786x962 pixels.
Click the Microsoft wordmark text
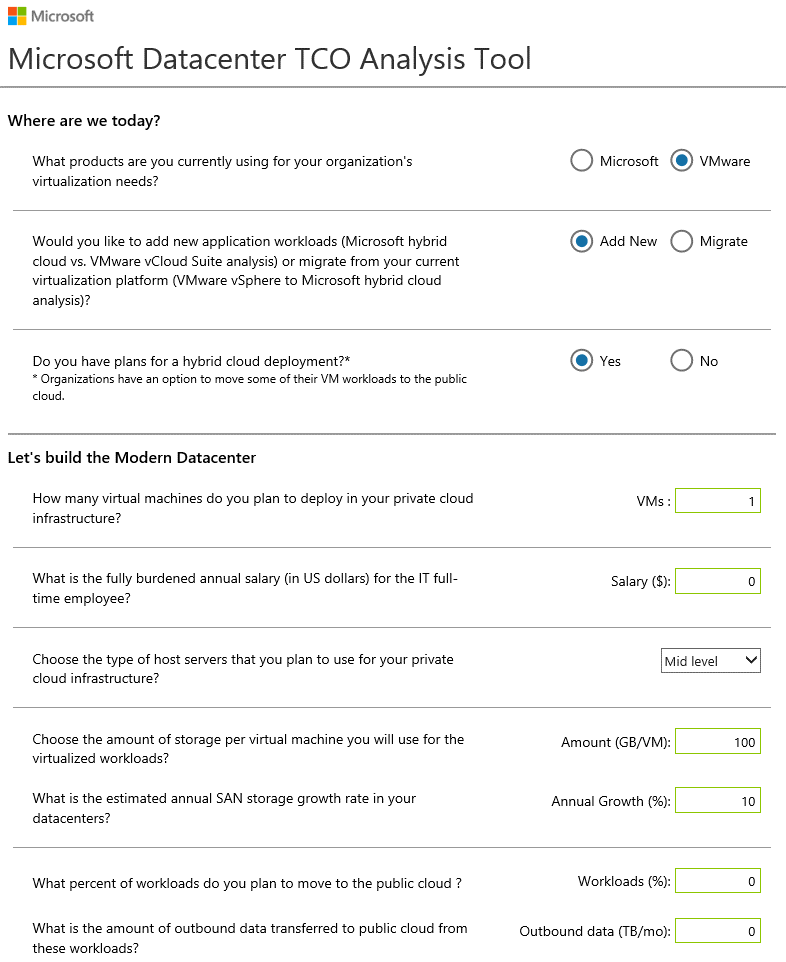coord(63,16)
